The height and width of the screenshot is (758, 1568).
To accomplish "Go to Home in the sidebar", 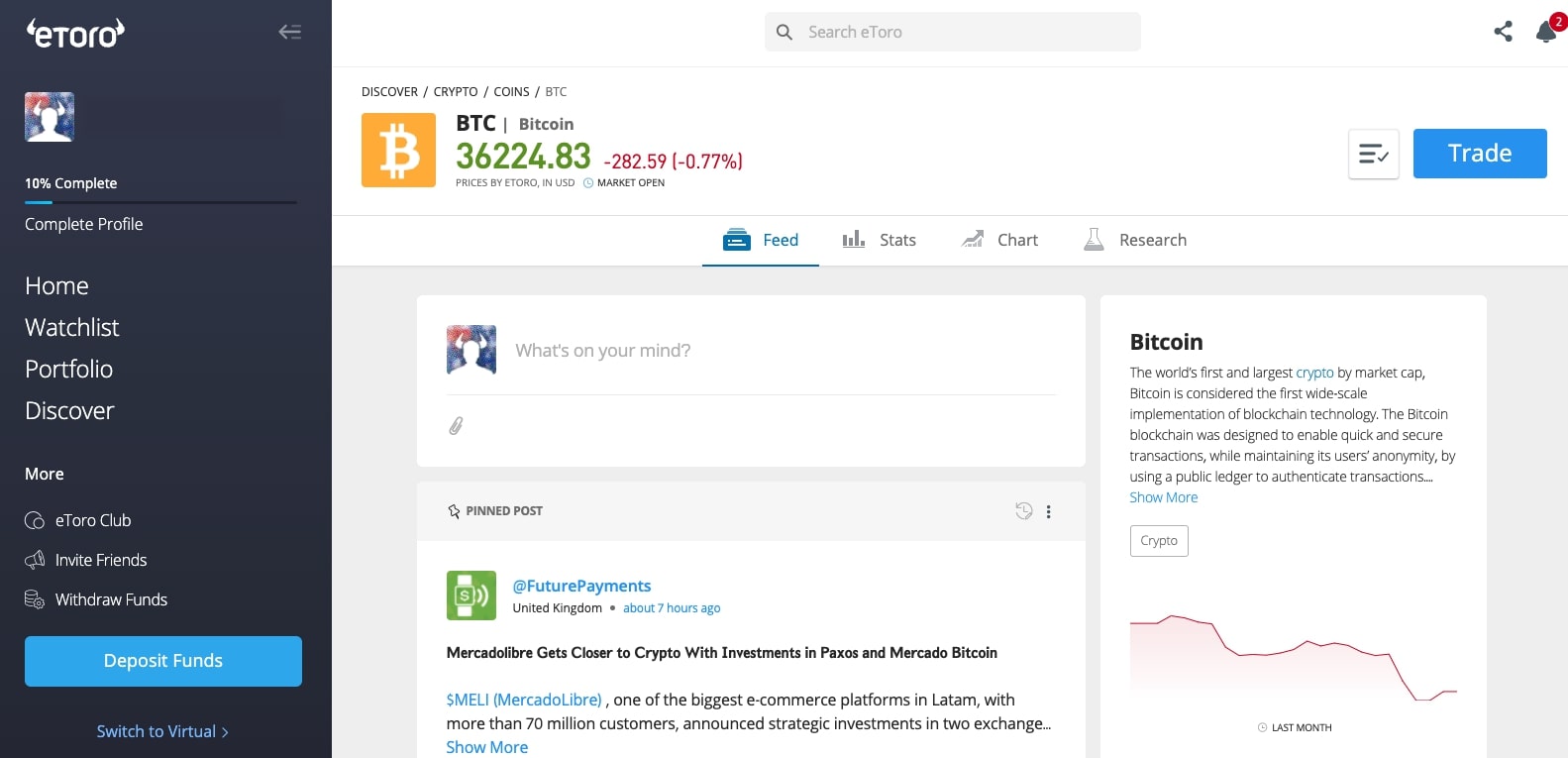I will point(56,286).
